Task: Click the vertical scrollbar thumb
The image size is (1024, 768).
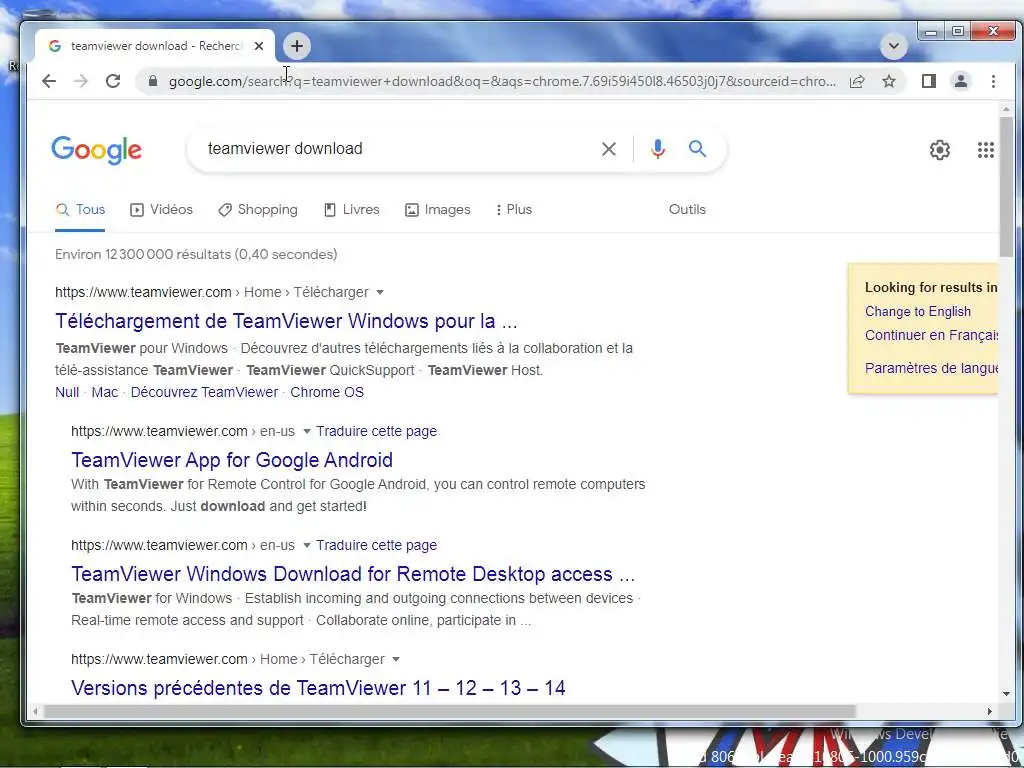Action: (x=1006, y=187)
